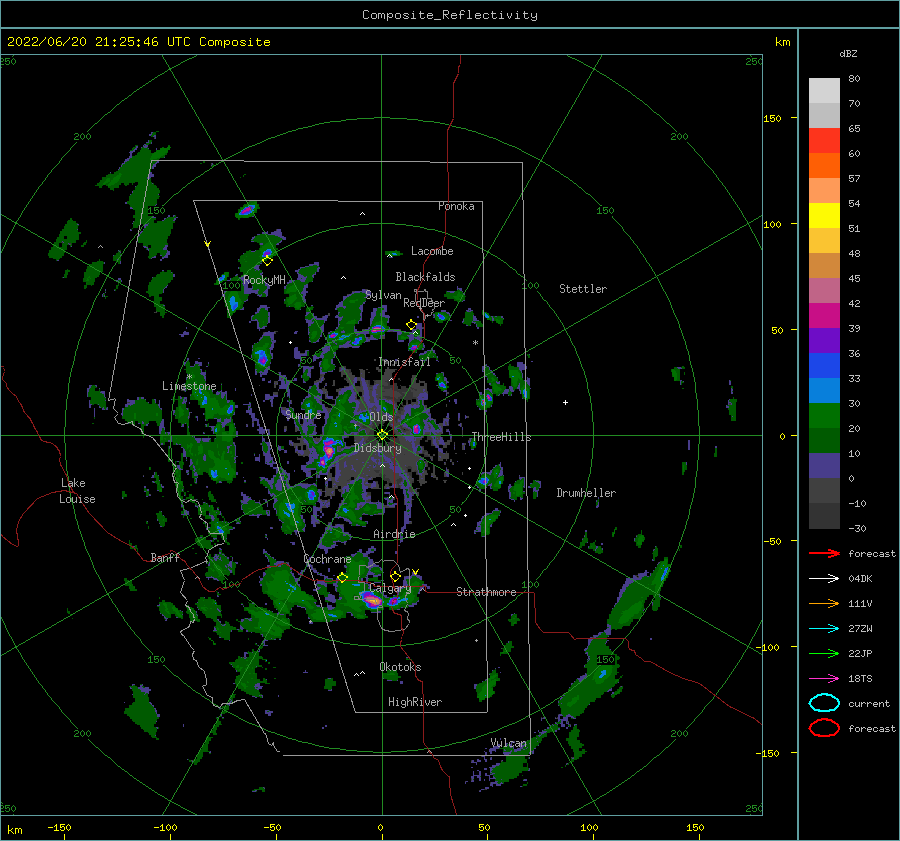The width and height of the screenshot is (900, 841).
Task: Click the yellow marker below Cochrane
Action: pyautogui.click(x=342, y=578)
